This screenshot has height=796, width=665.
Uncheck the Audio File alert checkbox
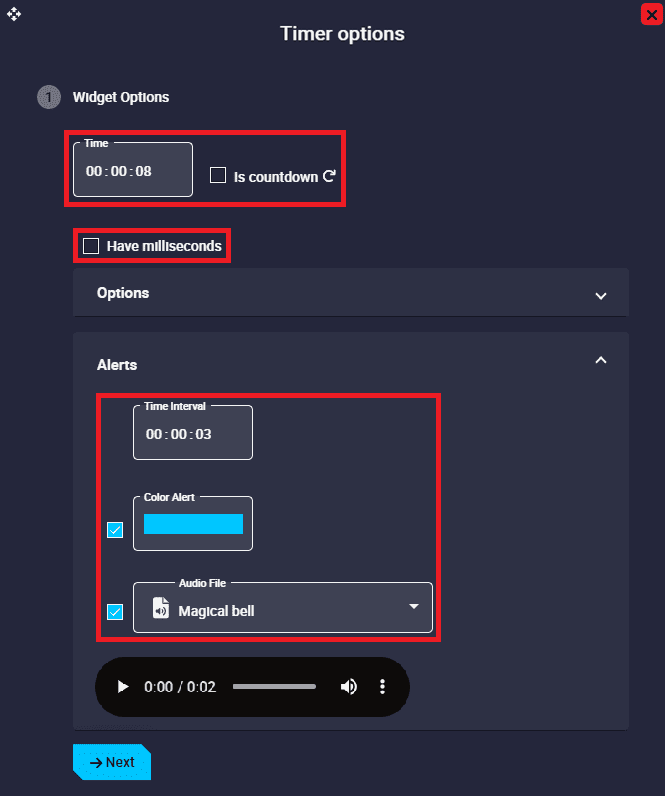115,611
